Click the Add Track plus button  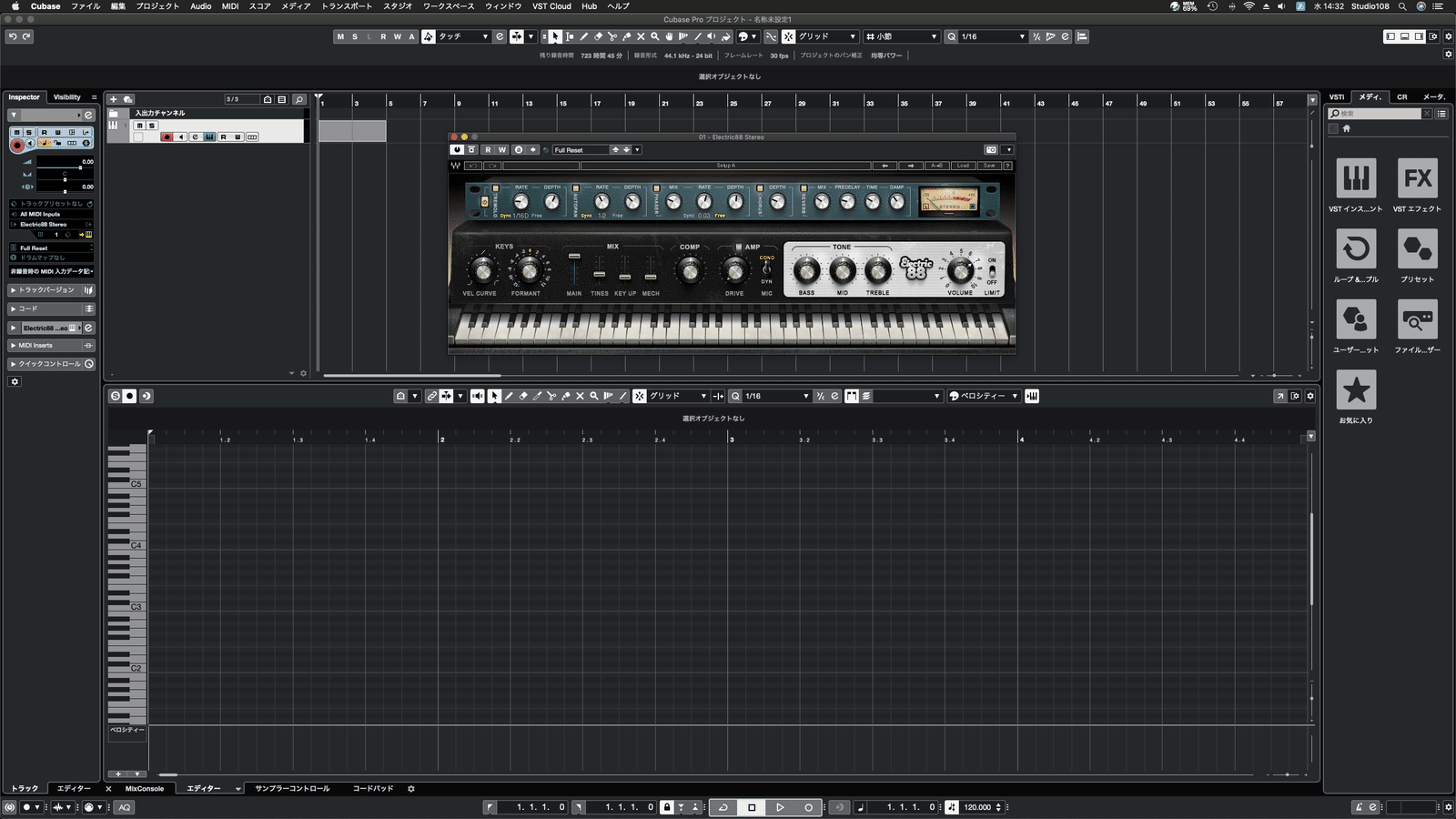click(113, 99)
